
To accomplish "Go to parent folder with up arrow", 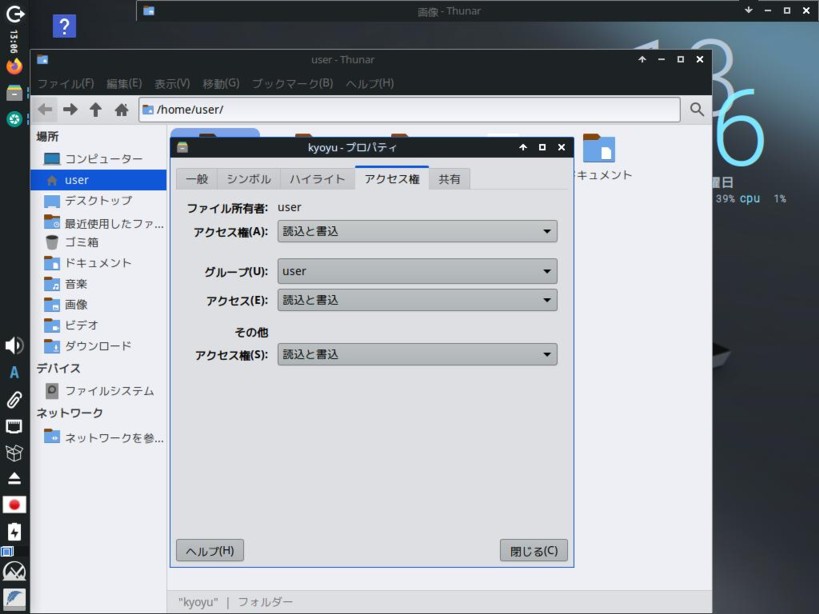I will (95, 110).
